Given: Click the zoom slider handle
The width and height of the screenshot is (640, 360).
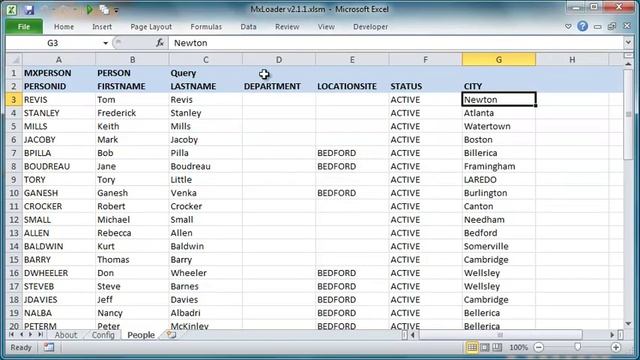Looking at the screenshot, I should pyautogui.click(x=577, y=347).
